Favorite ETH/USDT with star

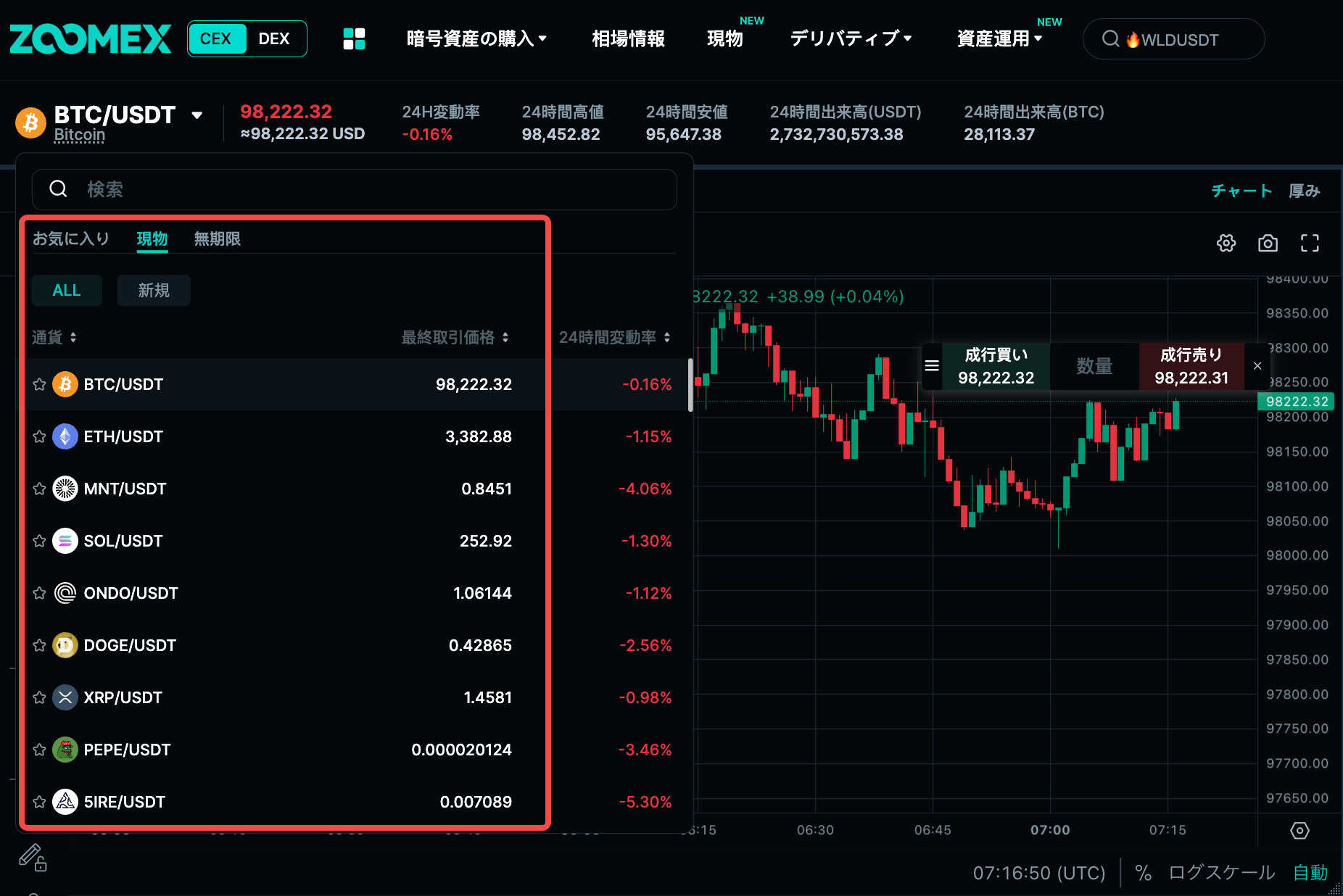pos(39,436)
